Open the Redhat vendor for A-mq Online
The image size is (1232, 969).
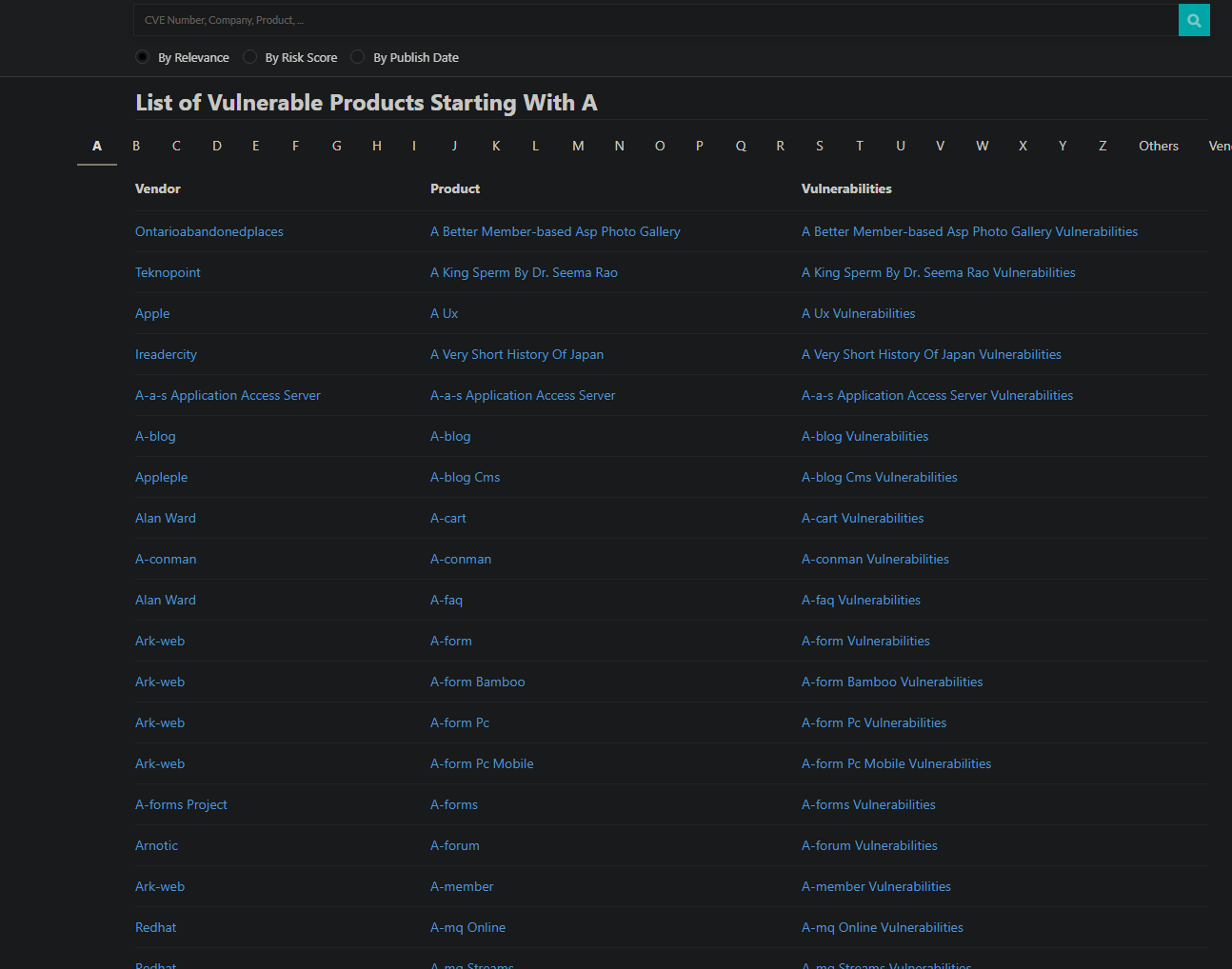156,927
